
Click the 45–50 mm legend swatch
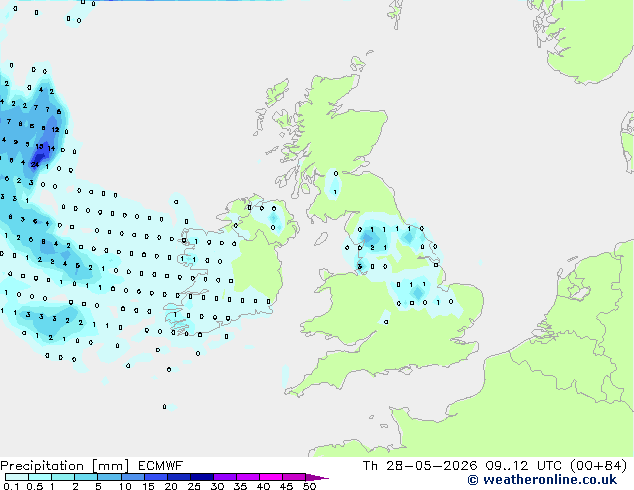click(x=294, y=477)
